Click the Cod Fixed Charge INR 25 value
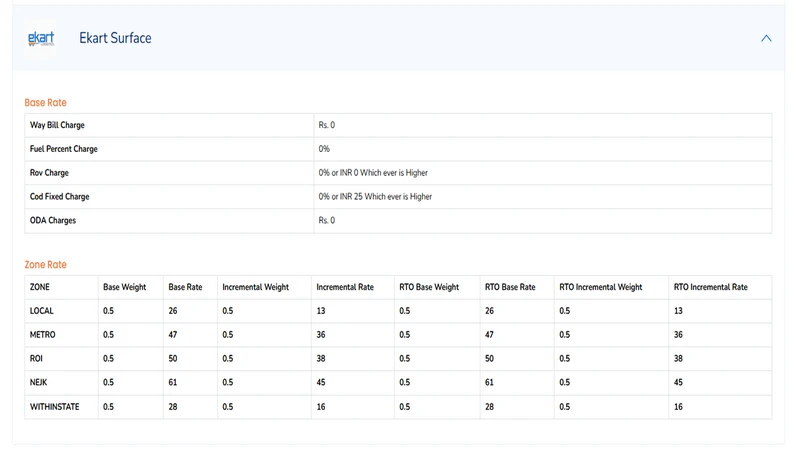The image size is (800, 450). pos(375,196)
